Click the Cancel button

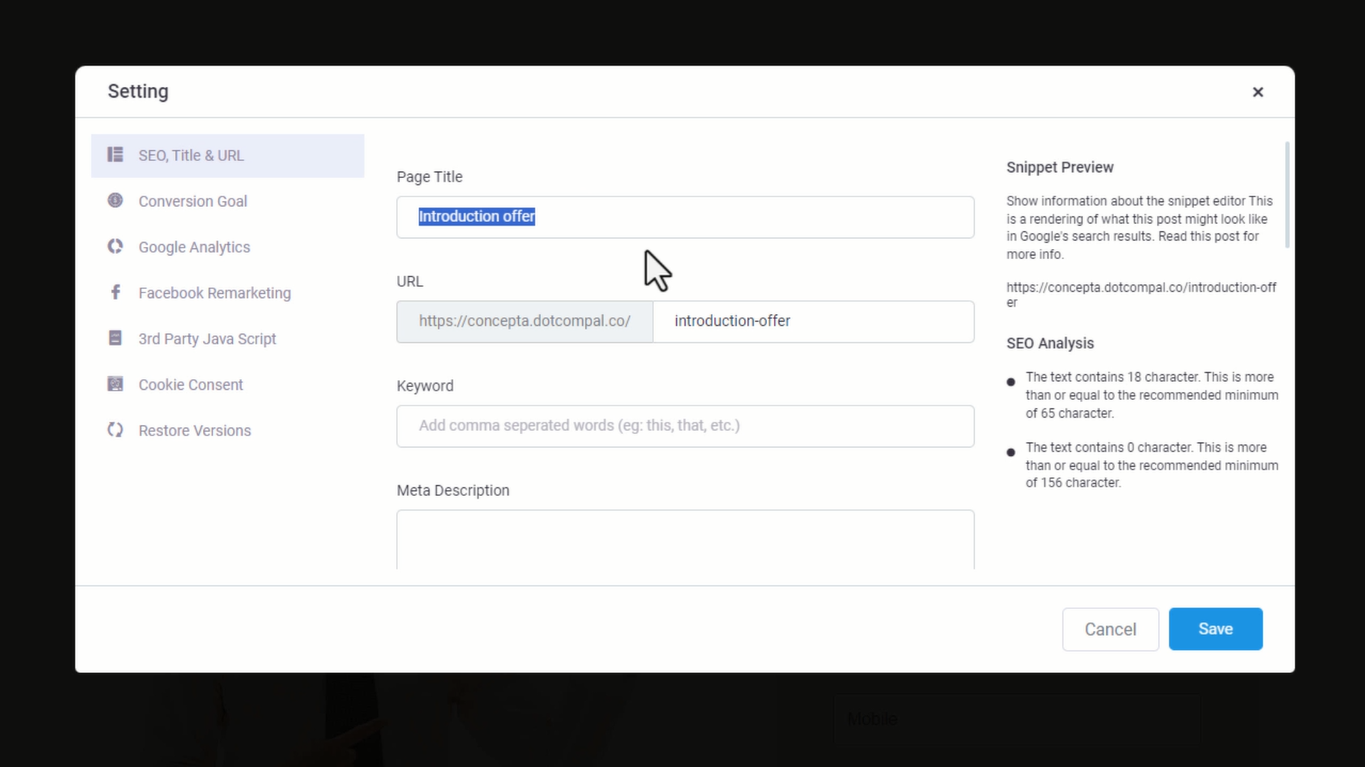(x=1110, y=629)
